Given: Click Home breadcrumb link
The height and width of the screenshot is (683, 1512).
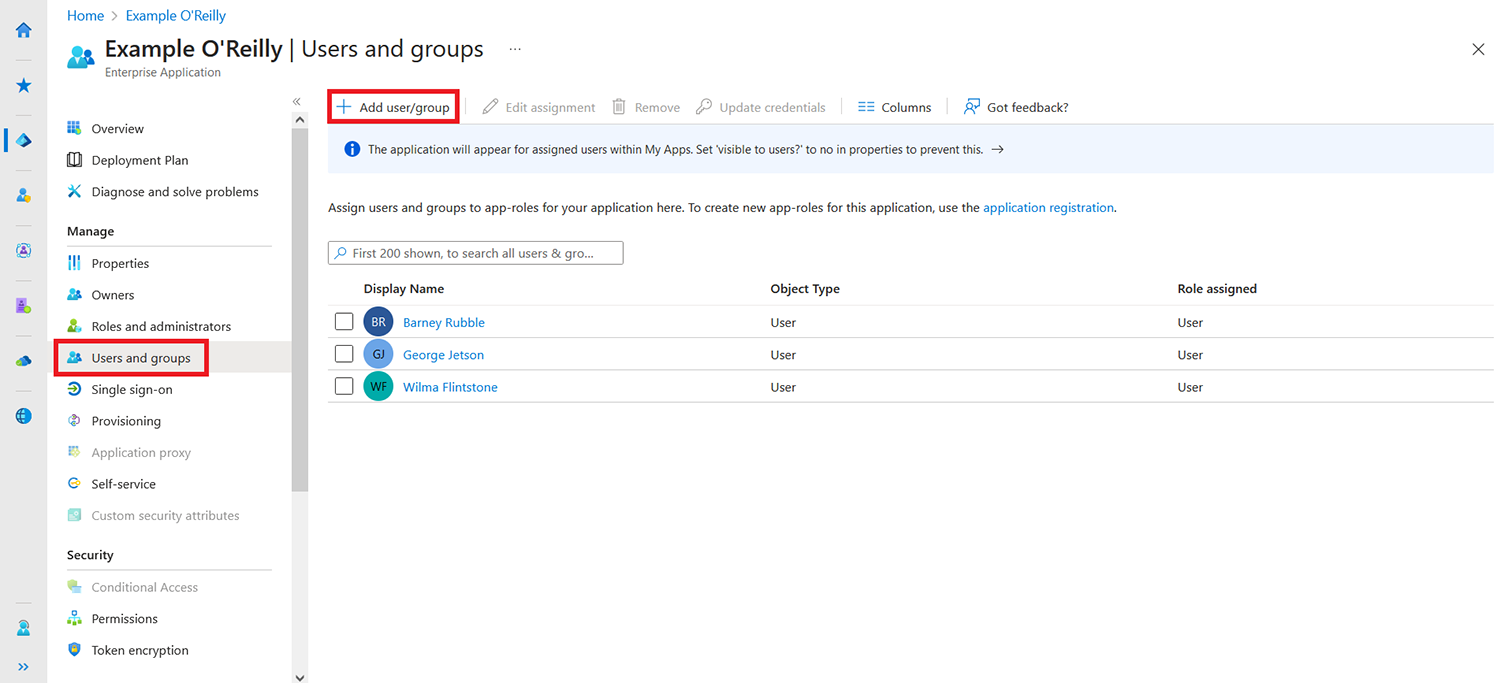Looking at the screenshot, I should pos(85,16).
